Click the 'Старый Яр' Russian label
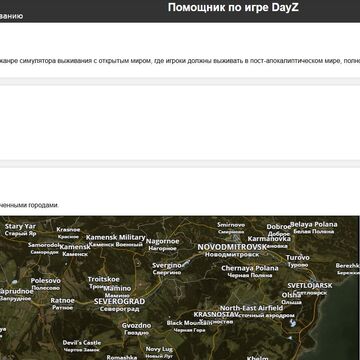This screenshot has height=360, width=360. 21,234
